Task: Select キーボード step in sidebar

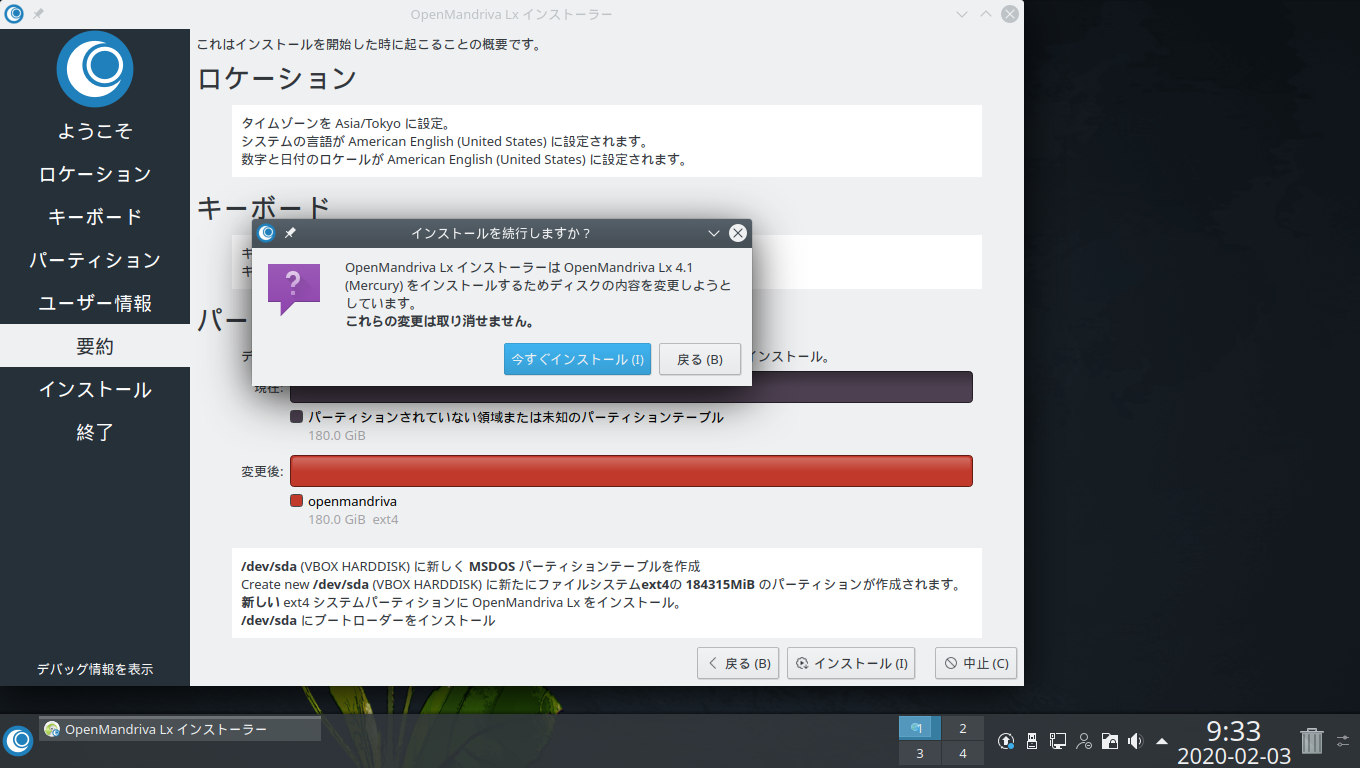Action: [x=95, y=217]
